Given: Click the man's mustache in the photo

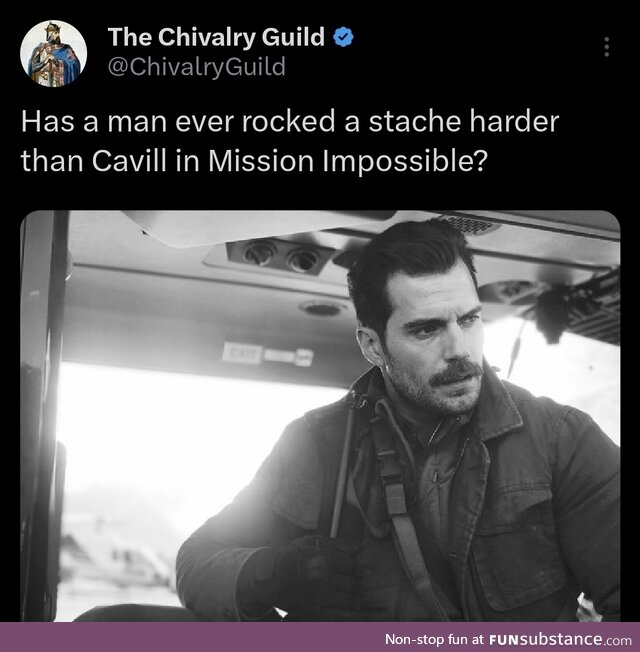Looking at the screenshot, I should (455, 372).
